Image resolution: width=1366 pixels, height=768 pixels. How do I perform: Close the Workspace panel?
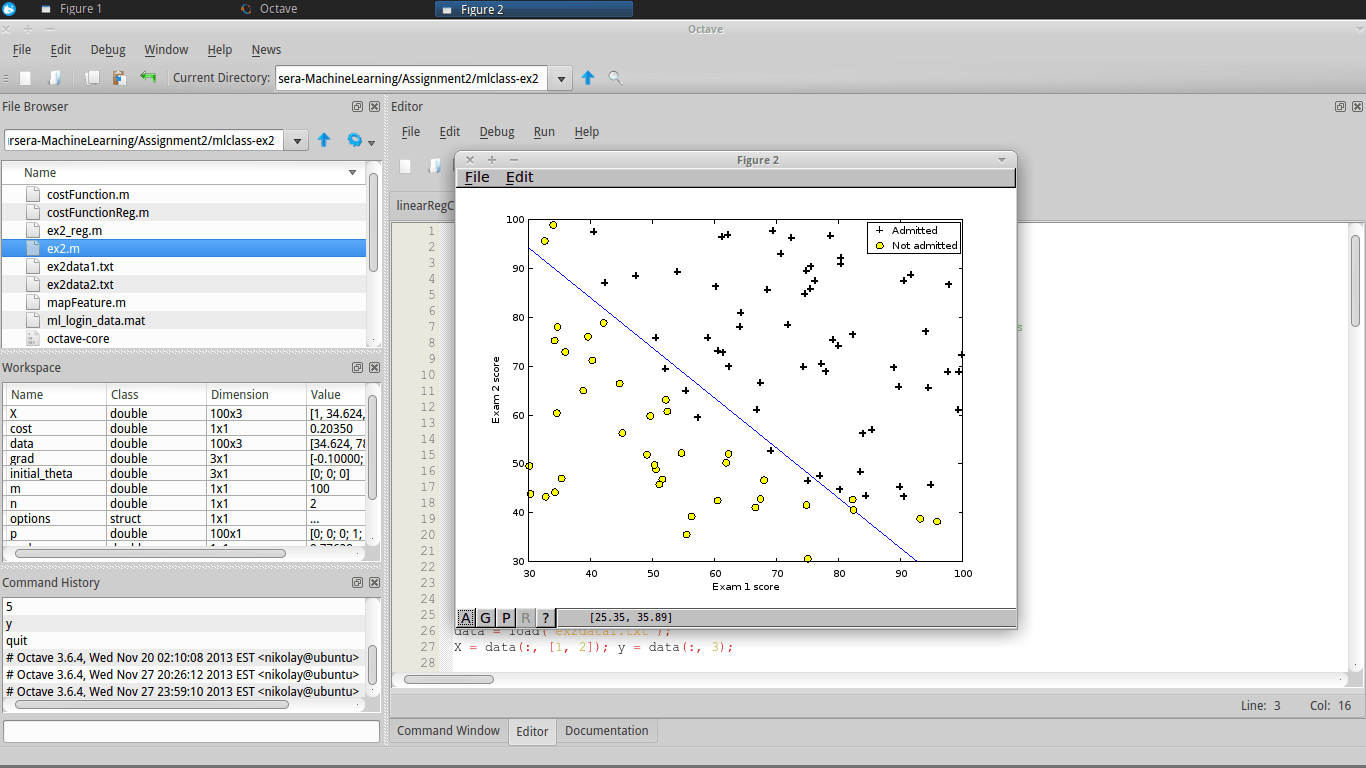374,367
